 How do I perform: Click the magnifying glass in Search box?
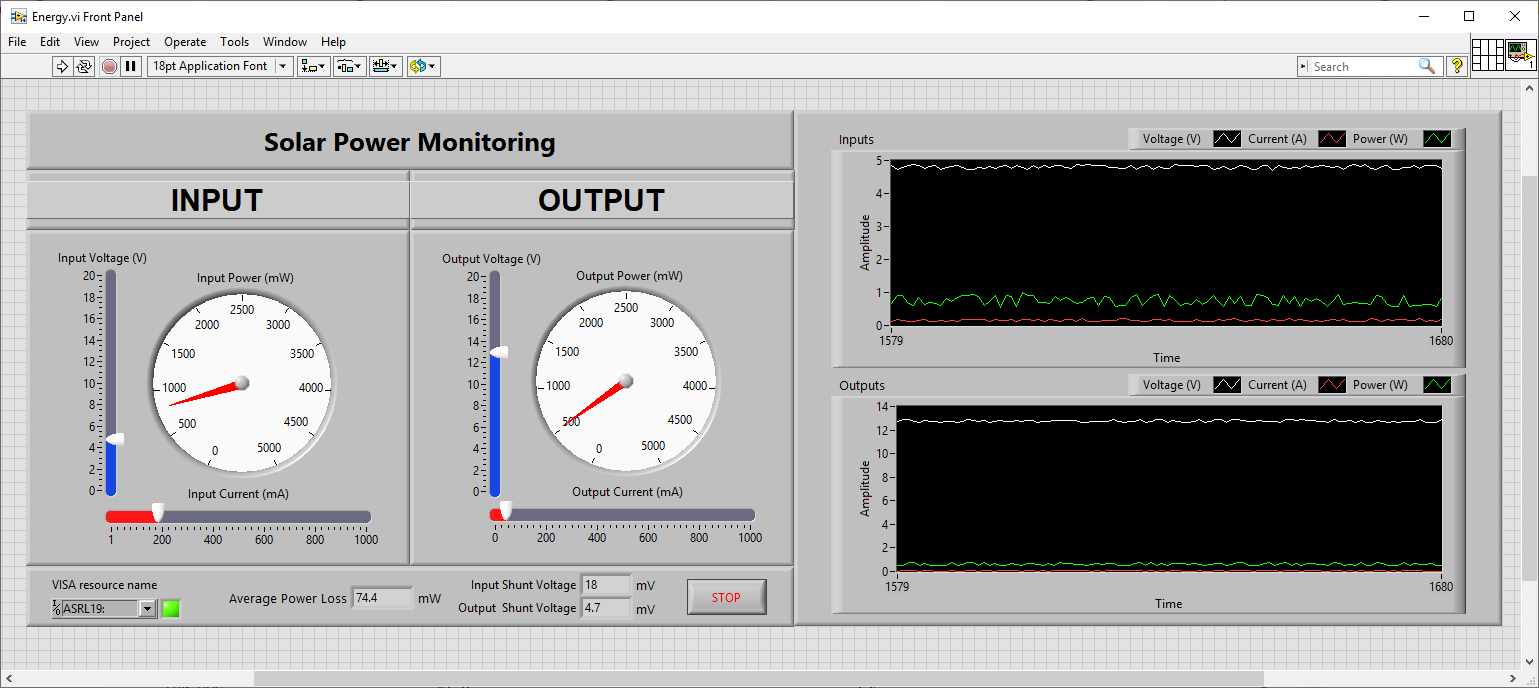point(1426,66)
